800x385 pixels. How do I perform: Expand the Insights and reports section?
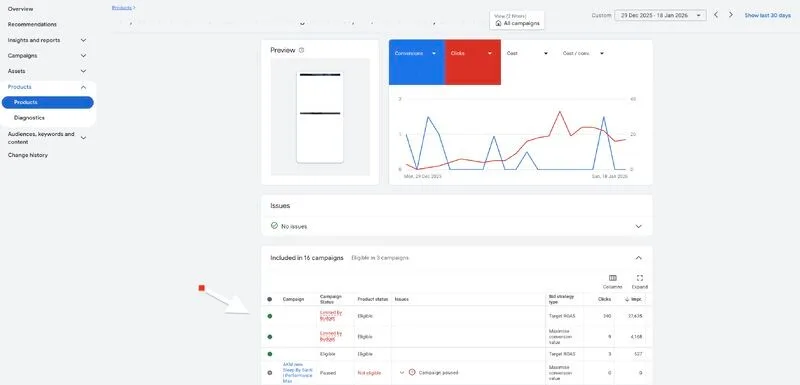click(84, 40)
